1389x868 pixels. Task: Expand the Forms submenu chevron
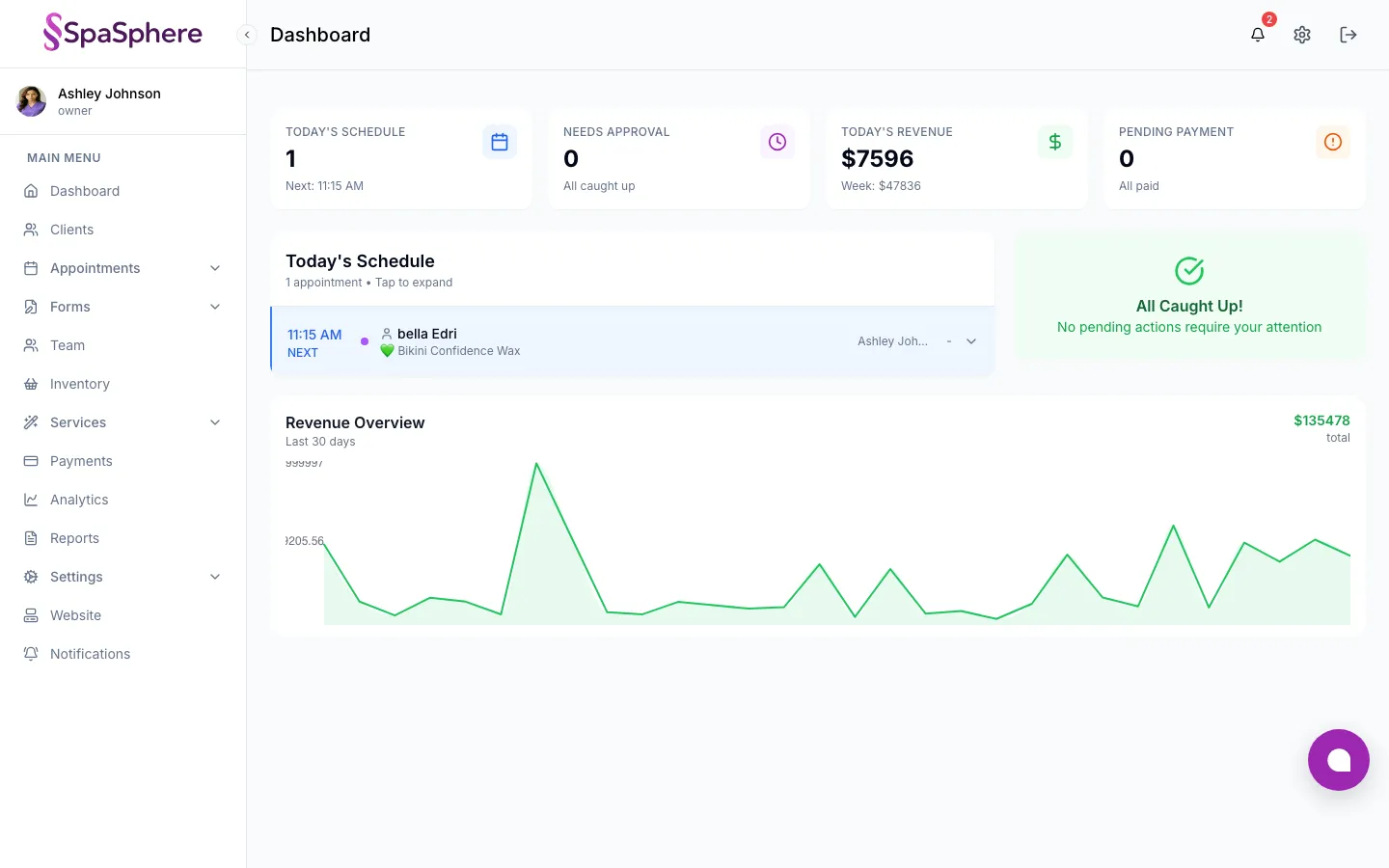(x=215, y=307)
